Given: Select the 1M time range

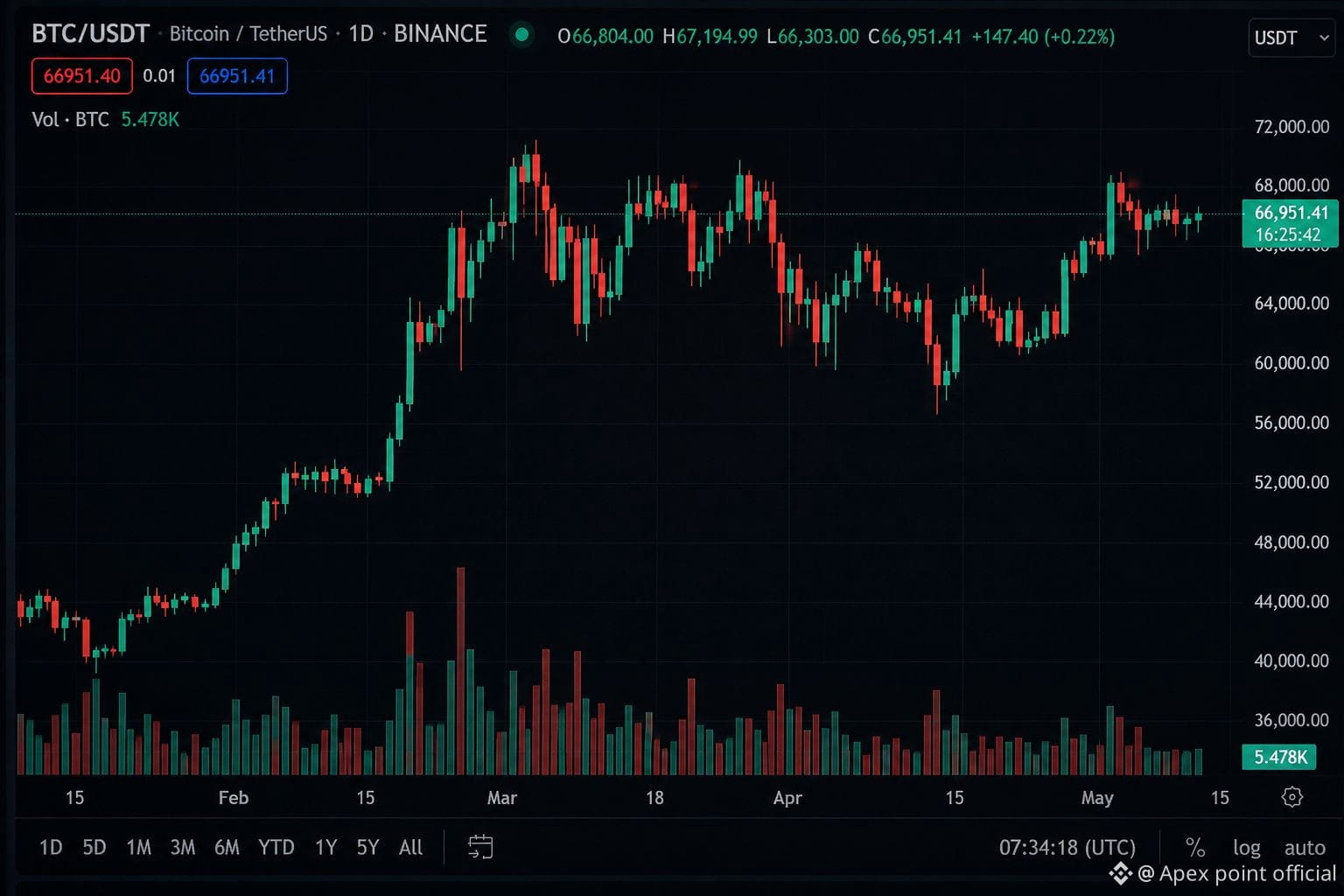Looking at the screenshot, I should coord(138,847).
